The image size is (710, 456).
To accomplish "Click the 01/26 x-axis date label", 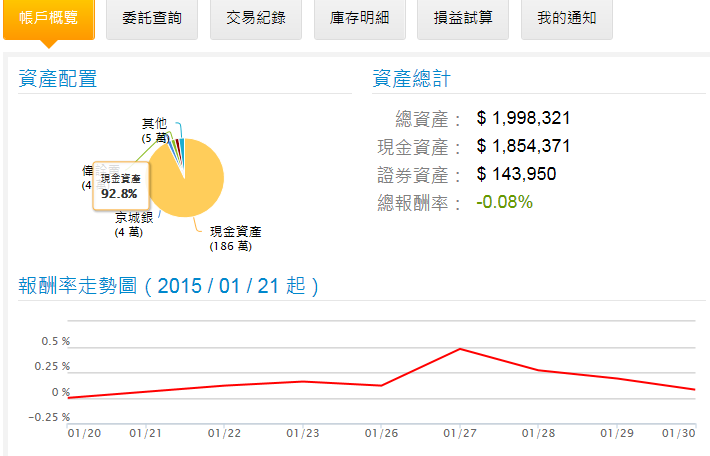I will pos(381,434).
